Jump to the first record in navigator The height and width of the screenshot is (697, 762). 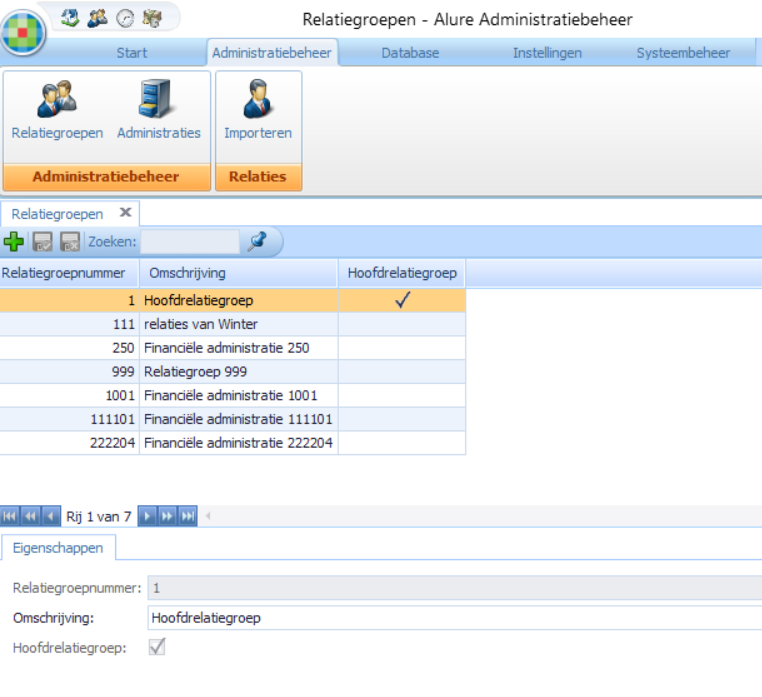(x=10, y=516)
